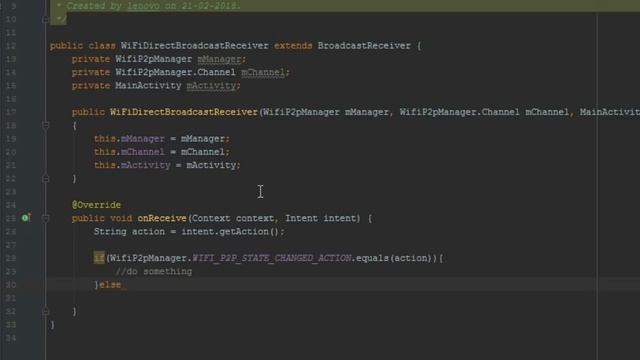Image resolution: width=640 pixels, height=360 pixels.
Task: Click the onReceive method name
Action: [x=162, y=218]
